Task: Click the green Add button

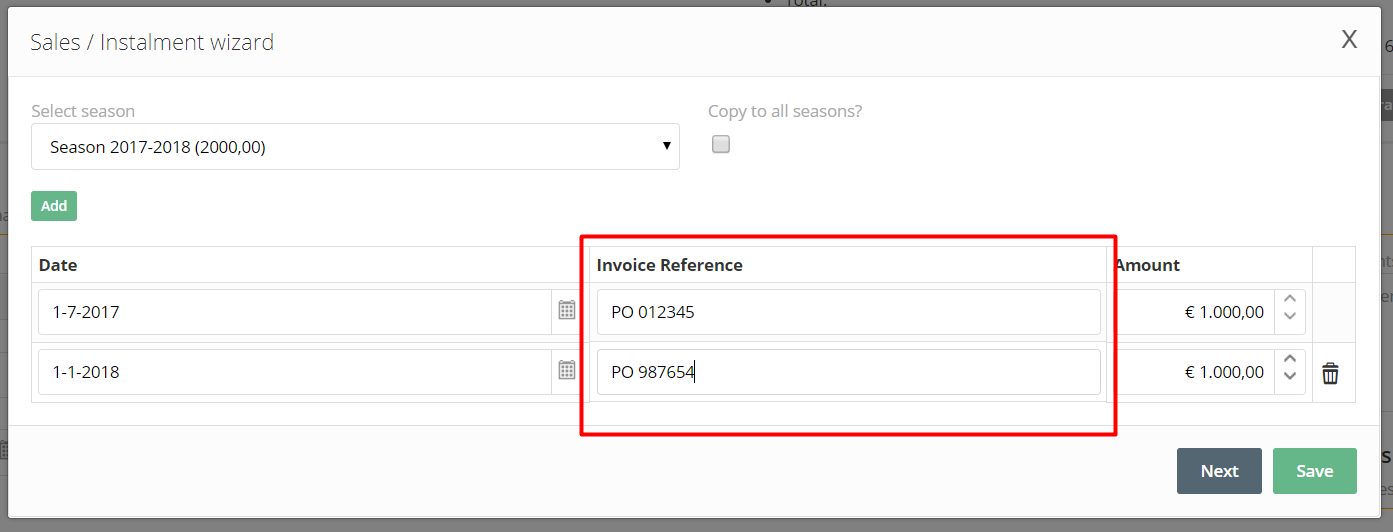Action: (x=54, y=206)
